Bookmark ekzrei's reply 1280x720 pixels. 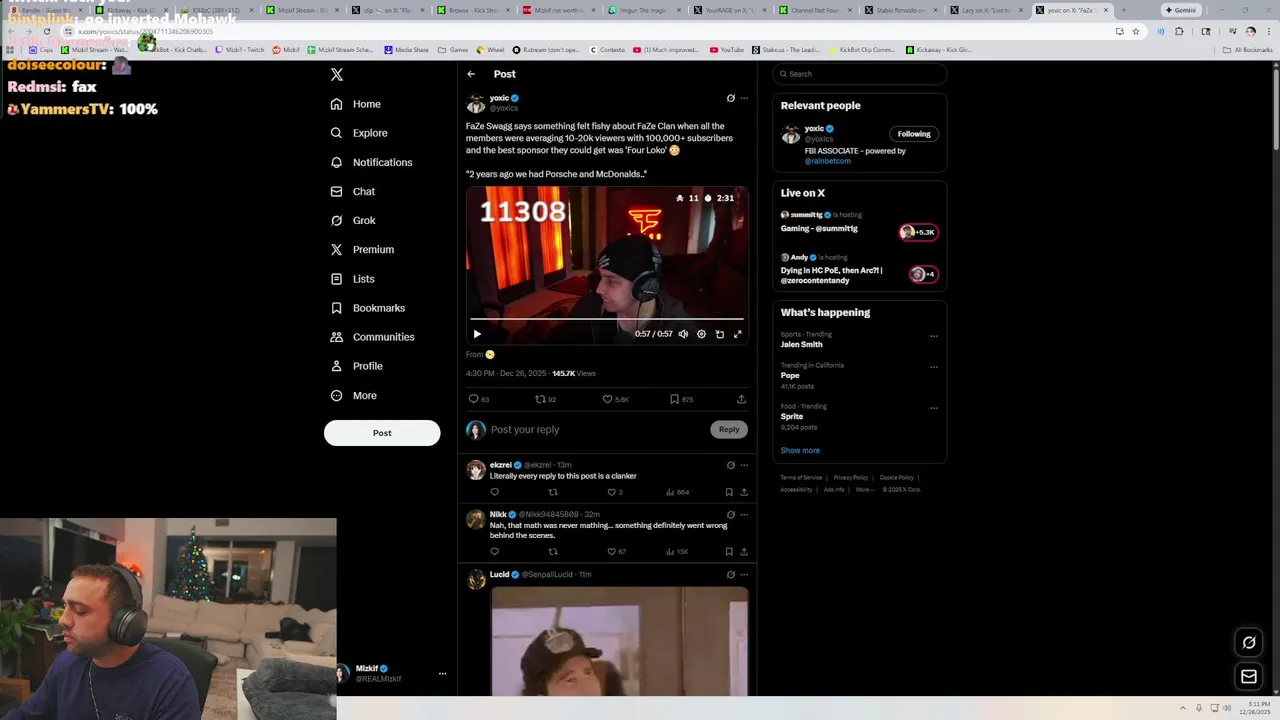pos(729,492)
